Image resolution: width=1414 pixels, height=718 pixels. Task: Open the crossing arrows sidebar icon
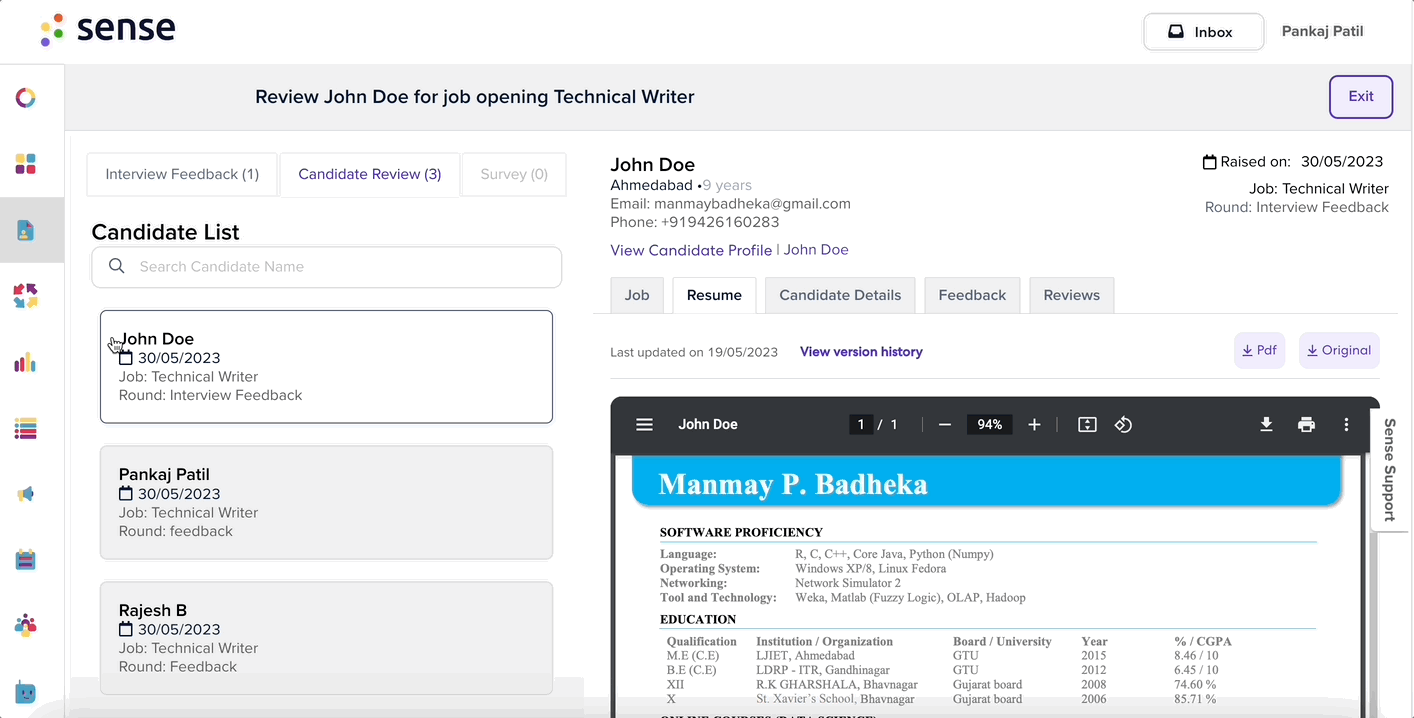[x=26, y=296]
